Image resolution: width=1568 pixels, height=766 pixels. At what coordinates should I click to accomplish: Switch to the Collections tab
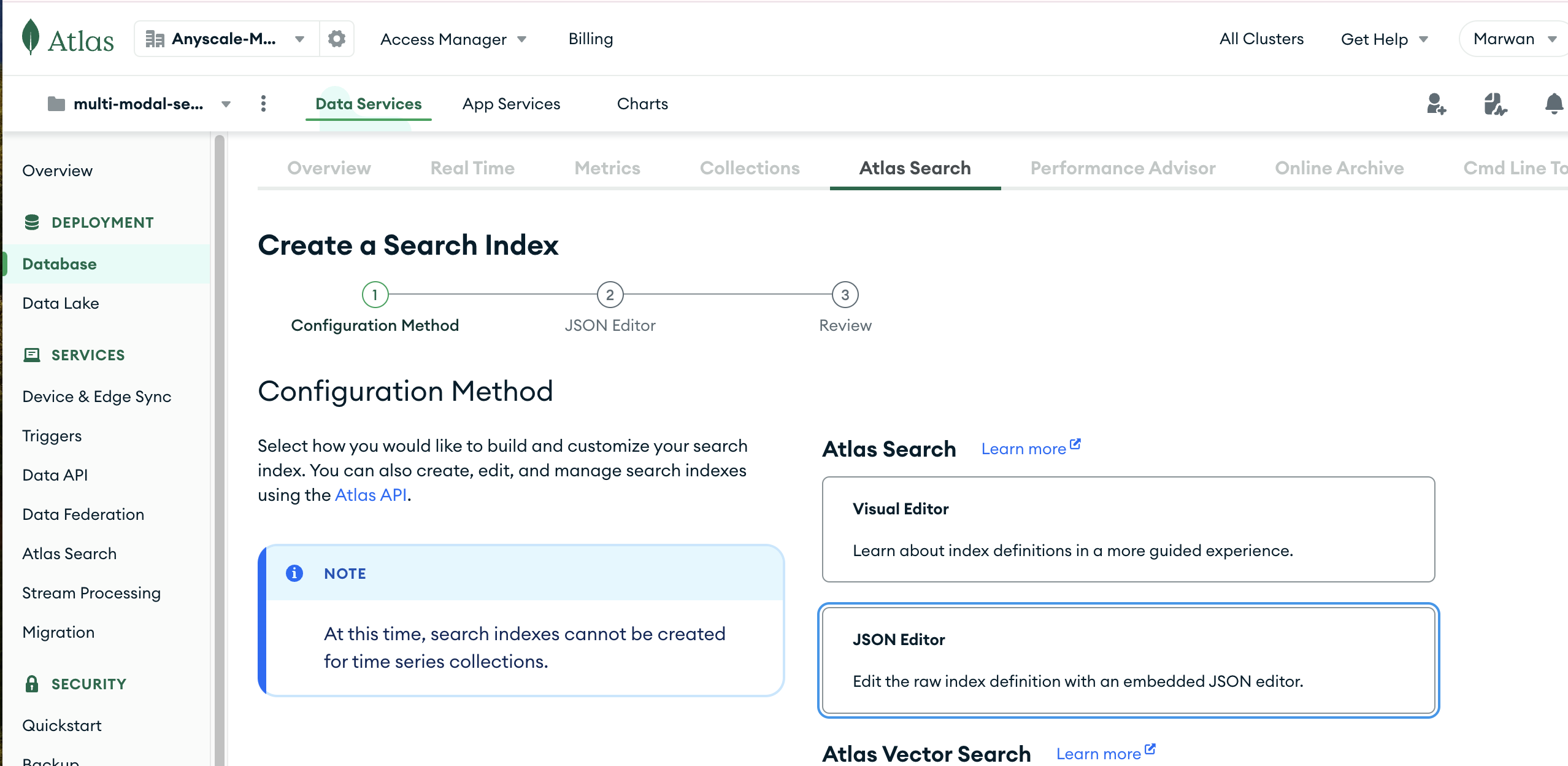point(750,168)
